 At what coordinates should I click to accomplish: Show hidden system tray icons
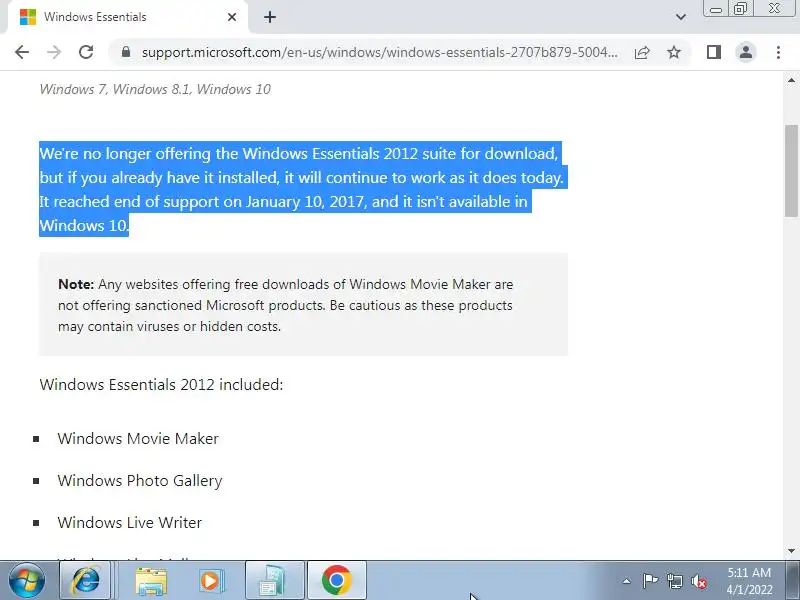click(627, 581)
